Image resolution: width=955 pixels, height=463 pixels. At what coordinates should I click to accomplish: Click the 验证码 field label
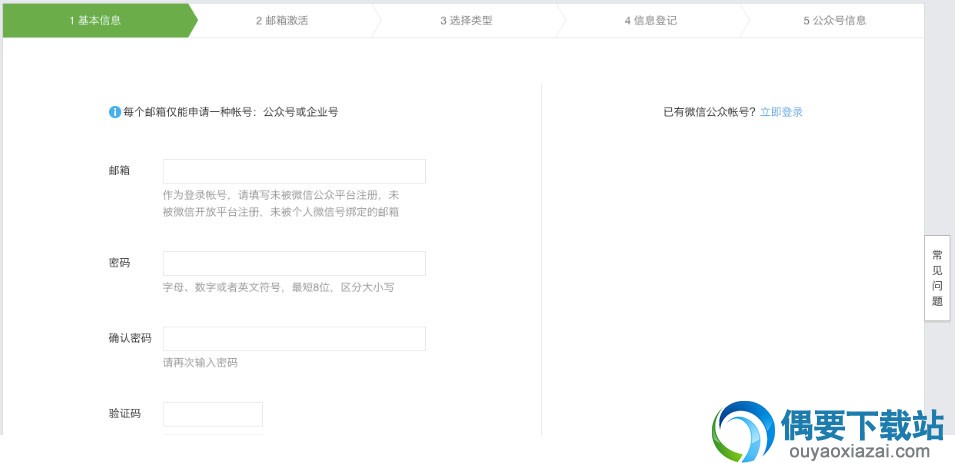click(125, 414)
